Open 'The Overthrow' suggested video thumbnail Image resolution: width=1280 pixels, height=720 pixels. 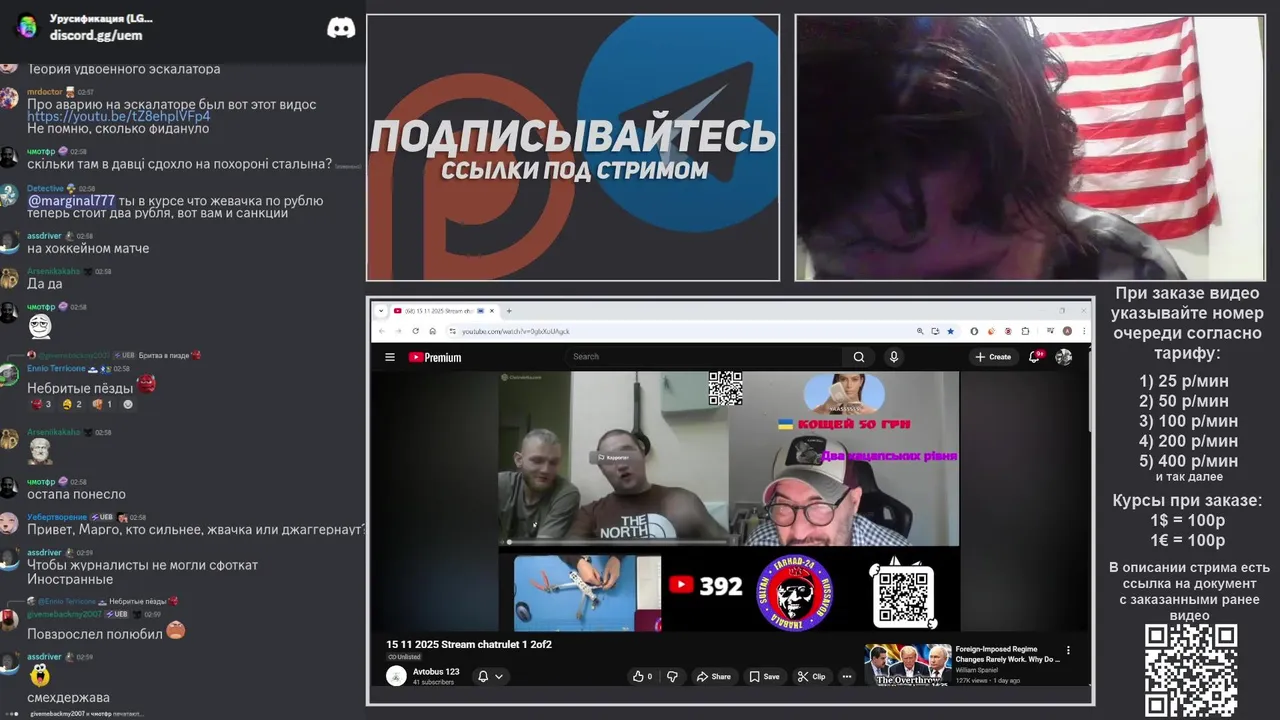click(x=908, y=665)
